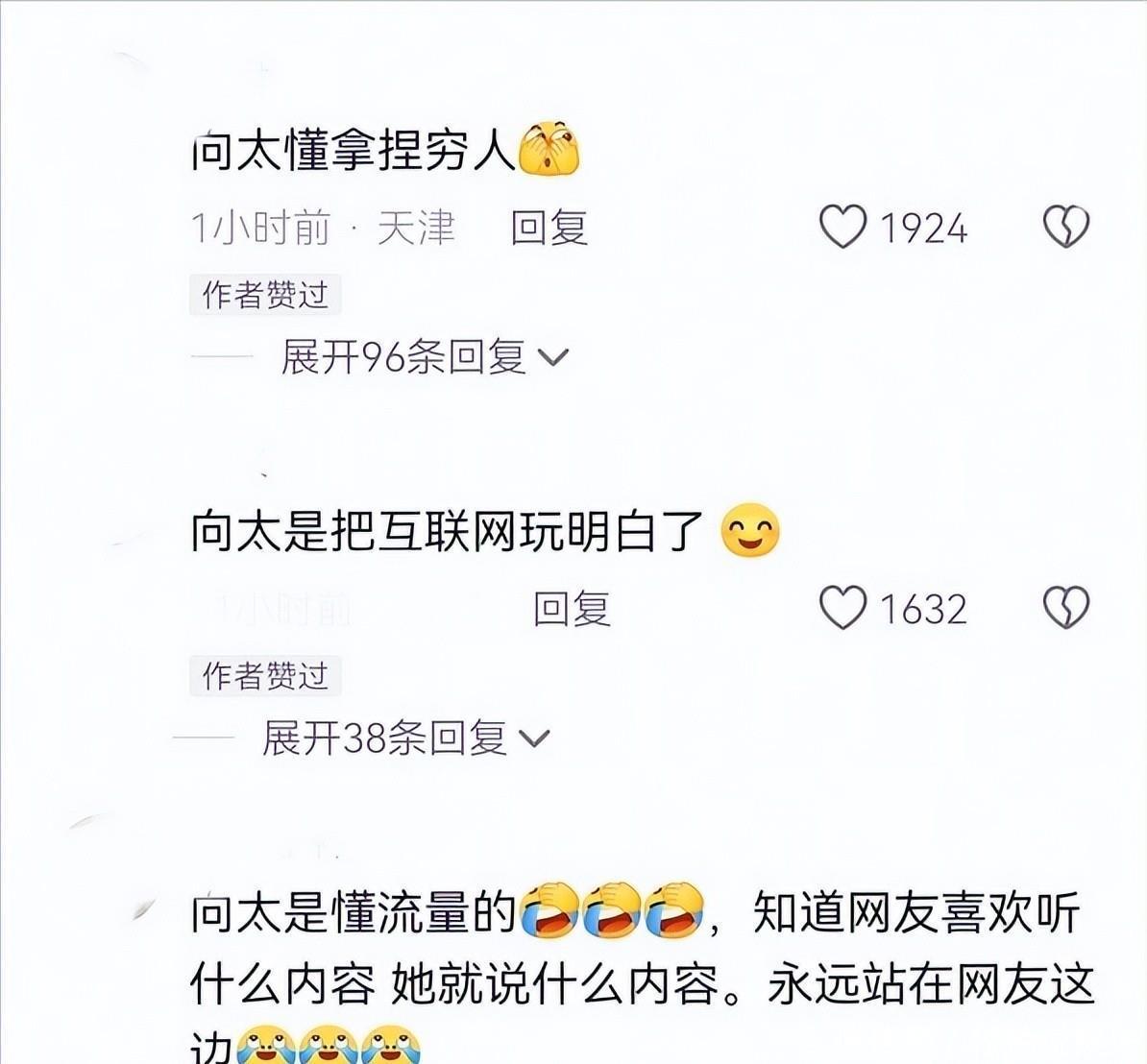Image resolution: width=1147 pixels, height=1064 pixels.
Task: Like the comment with 1632 likes
Action: pos(842,608)
